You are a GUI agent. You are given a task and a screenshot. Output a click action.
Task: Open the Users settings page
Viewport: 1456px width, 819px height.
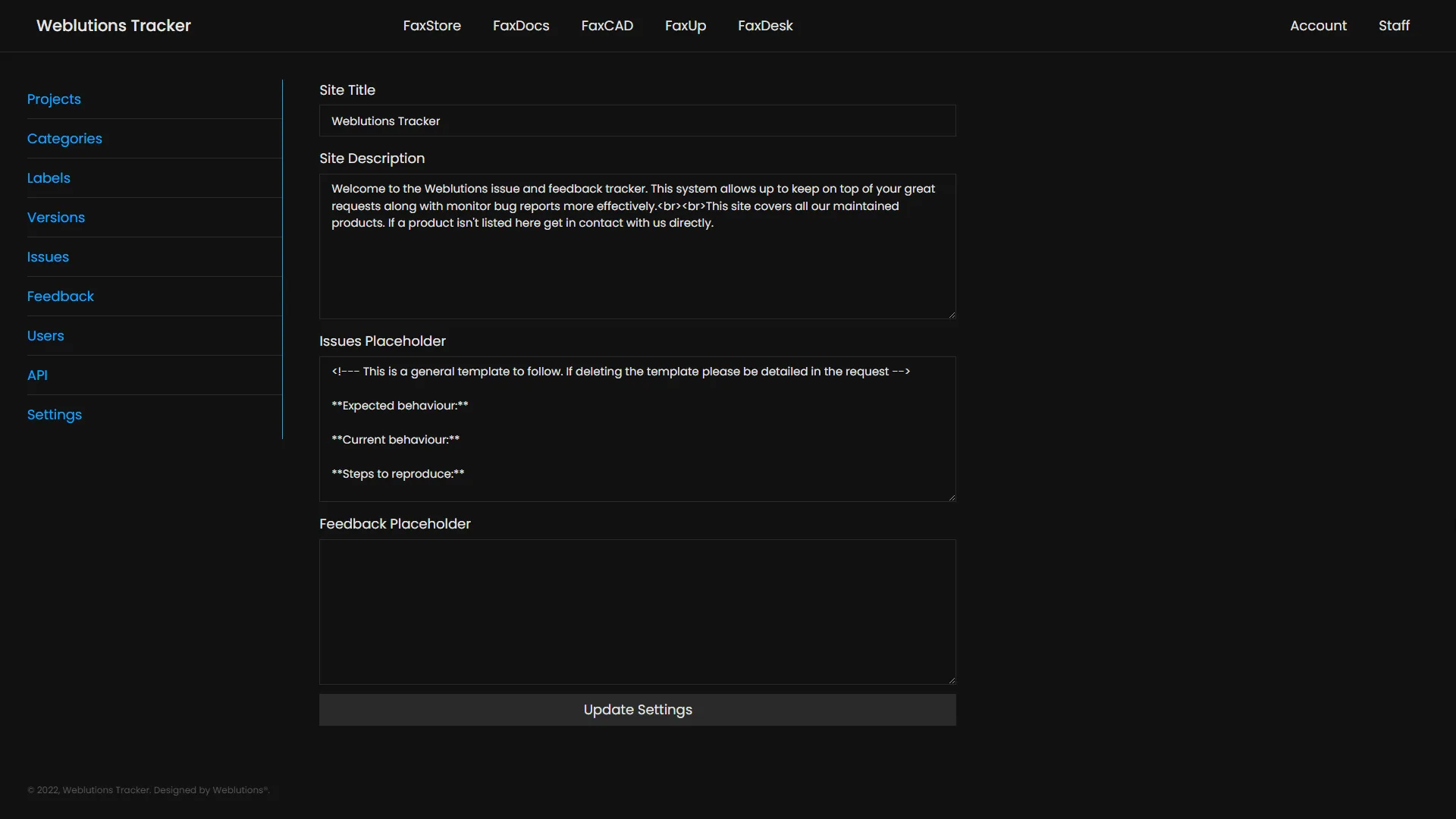pyautogui.click(x=45, y=335)
